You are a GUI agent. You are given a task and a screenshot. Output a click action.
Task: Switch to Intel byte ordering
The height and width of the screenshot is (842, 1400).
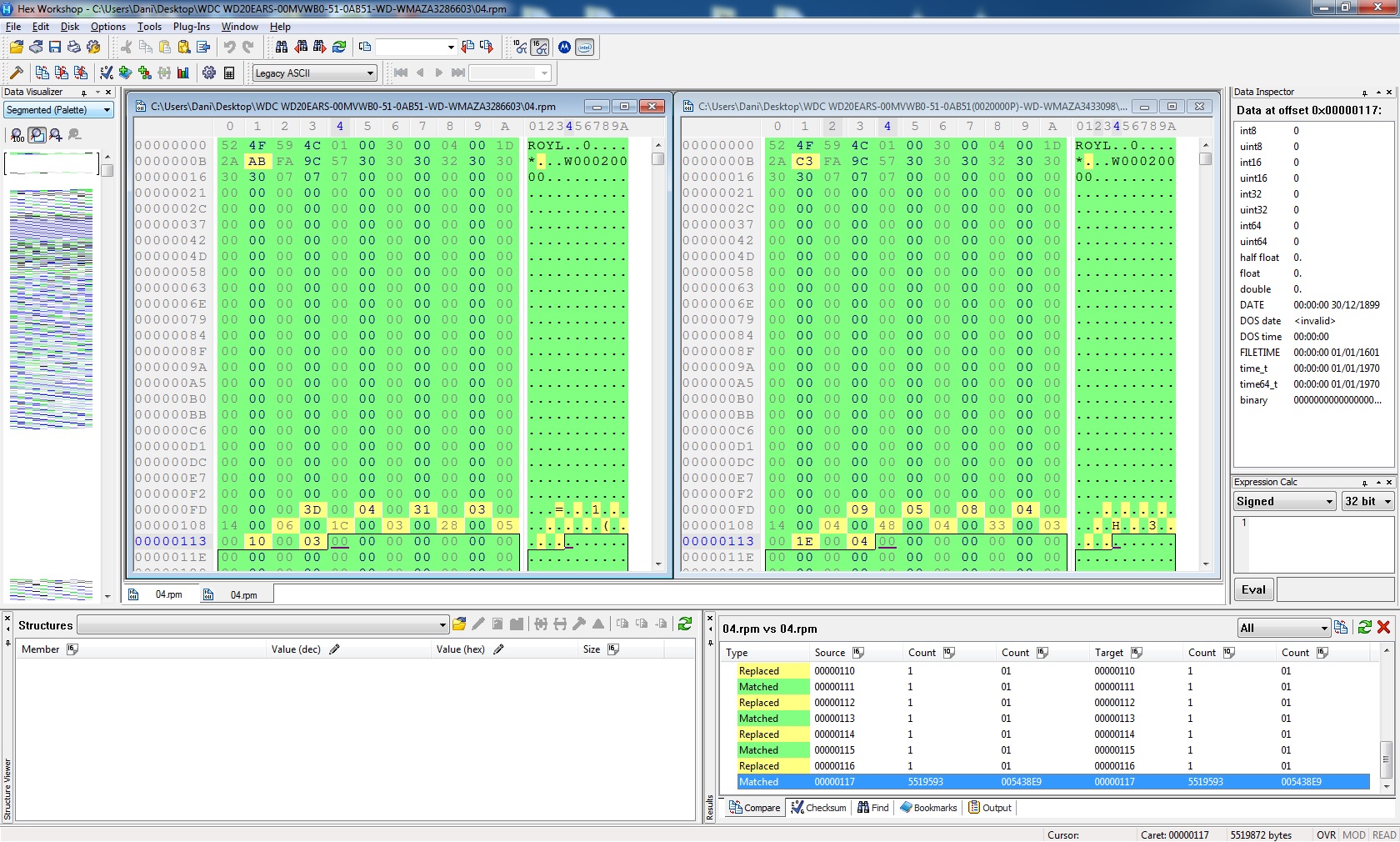585,48
